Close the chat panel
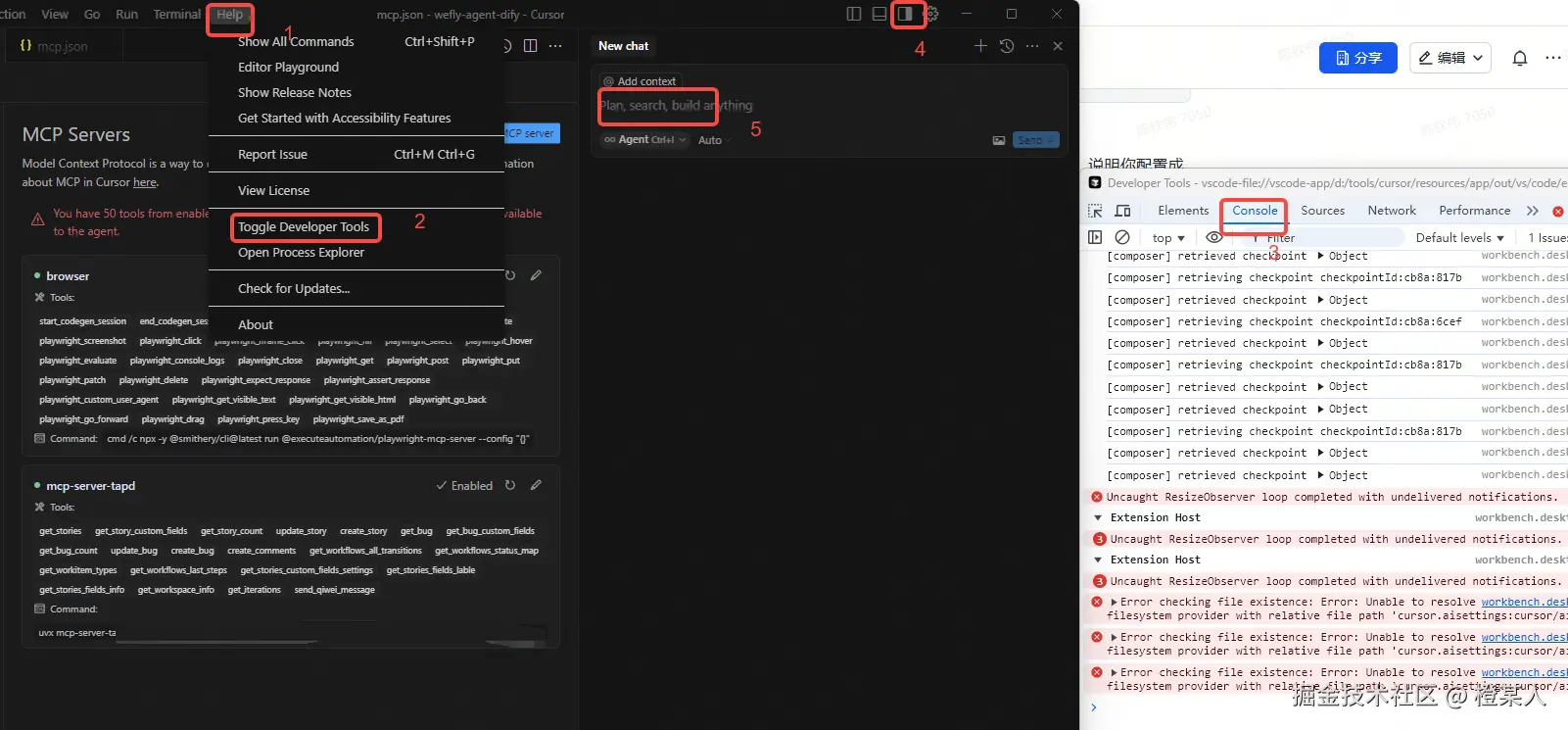The width and height of the screenshot is (1568, 730). pyautogui.click(x=1058, y=46)
